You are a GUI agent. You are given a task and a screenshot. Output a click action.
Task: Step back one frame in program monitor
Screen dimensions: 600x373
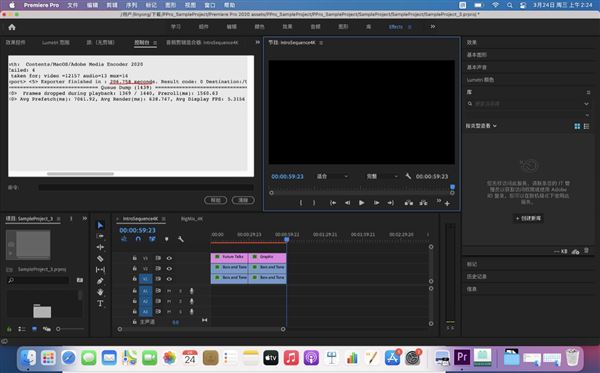[x=347, y=203]
